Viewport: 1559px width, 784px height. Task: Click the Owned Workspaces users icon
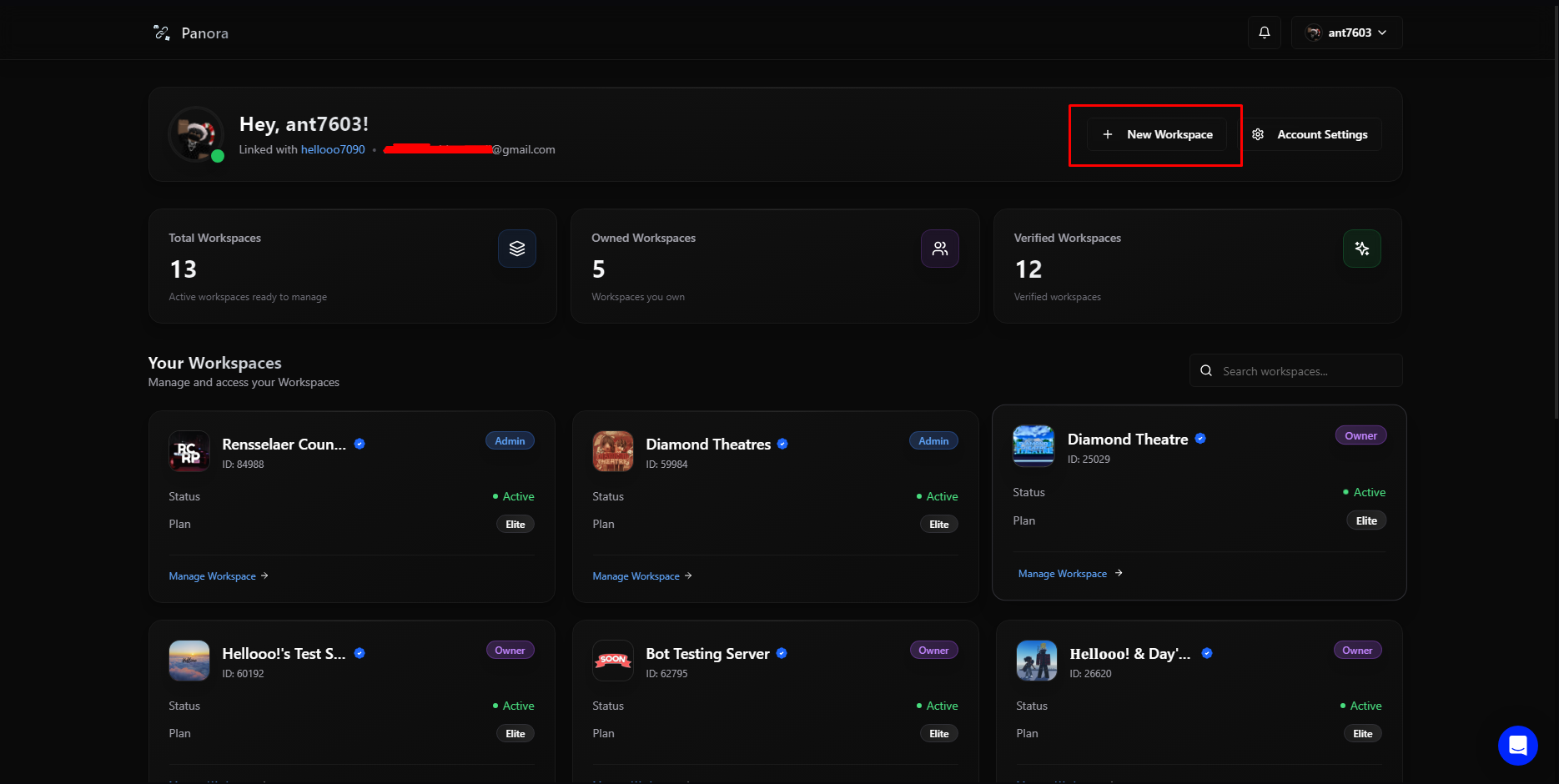tap(940, 249)
